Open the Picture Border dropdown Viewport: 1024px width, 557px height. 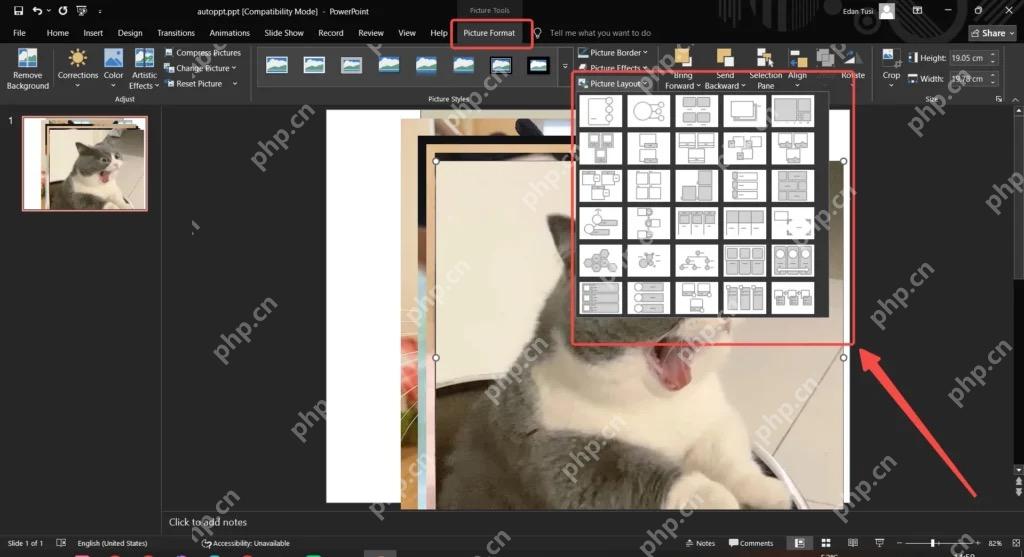(x=614, y=52)
